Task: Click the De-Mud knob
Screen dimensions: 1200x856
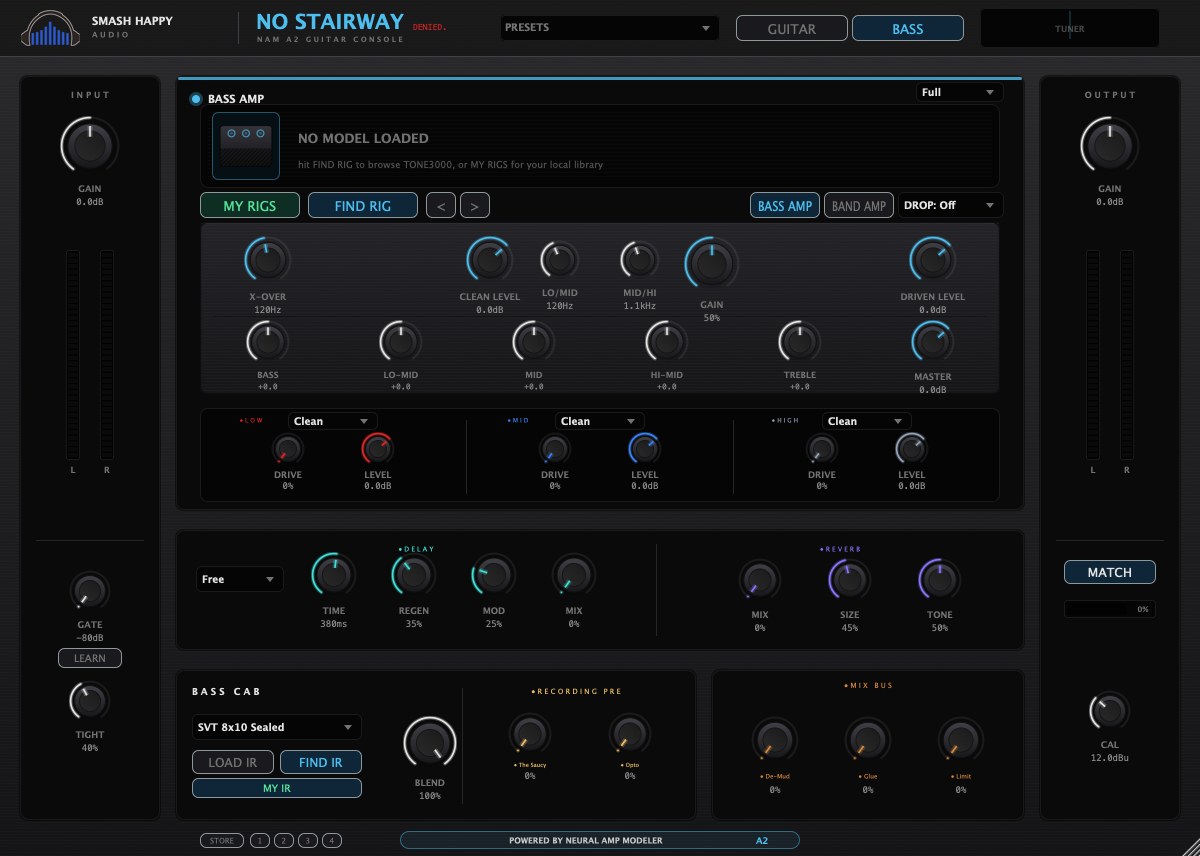Action: 774,741
